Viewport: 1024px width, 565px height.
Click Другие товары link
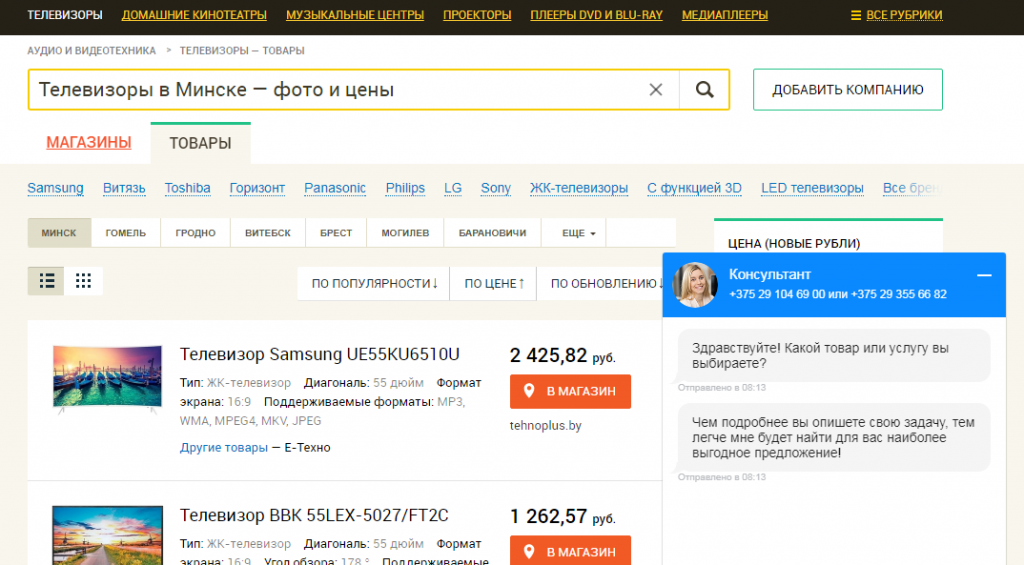pyautogui.click(x=223, y=447)
